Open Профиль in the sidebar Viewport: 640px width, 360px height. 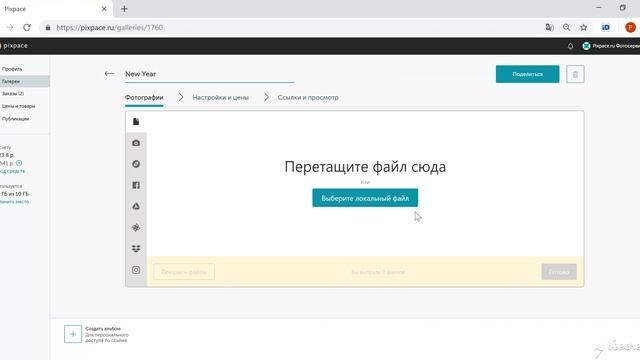(x=12, y=69)
